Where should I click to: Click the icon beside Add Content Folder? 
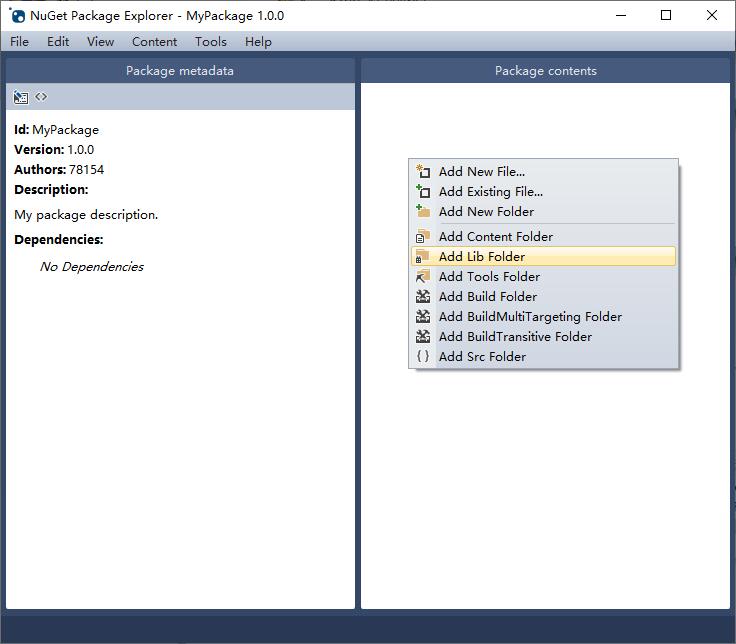pos(423,236)
